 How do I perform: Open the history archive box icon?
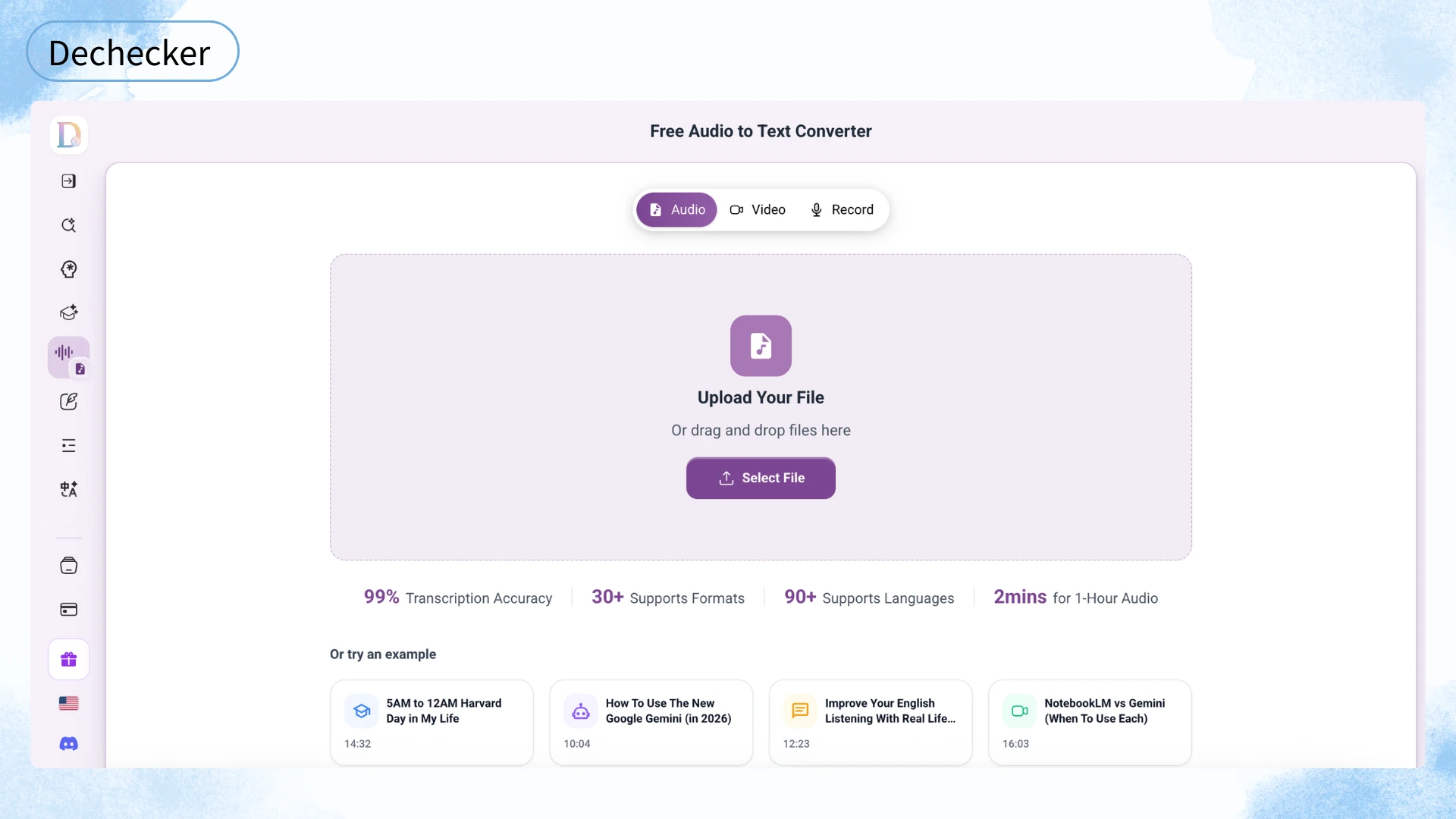coord(69,566)
